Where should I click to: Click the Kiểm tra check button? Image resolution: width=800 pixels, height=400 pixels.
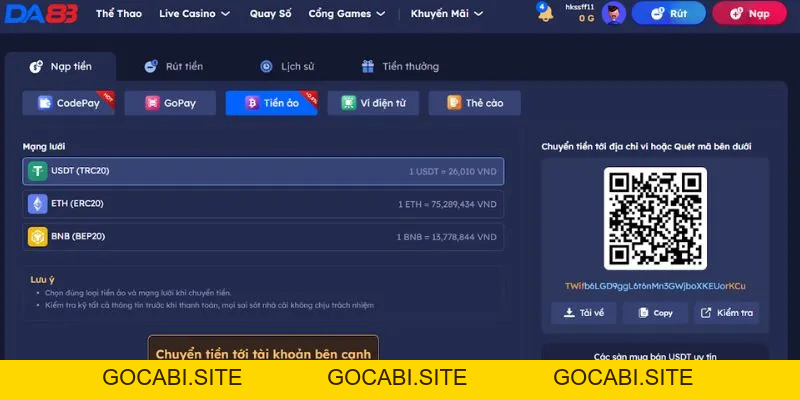click(x=727, y=313)
